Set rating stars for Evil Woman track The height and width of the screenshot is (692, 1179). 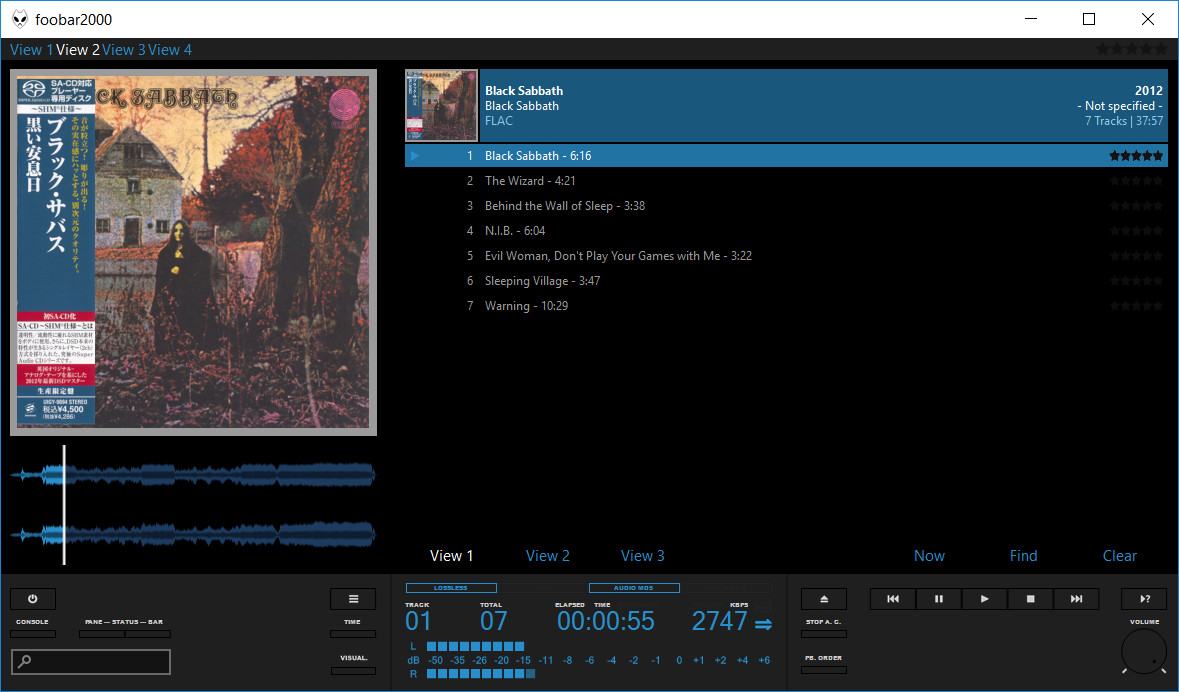pyautogui.click(x=1136, y=256)
